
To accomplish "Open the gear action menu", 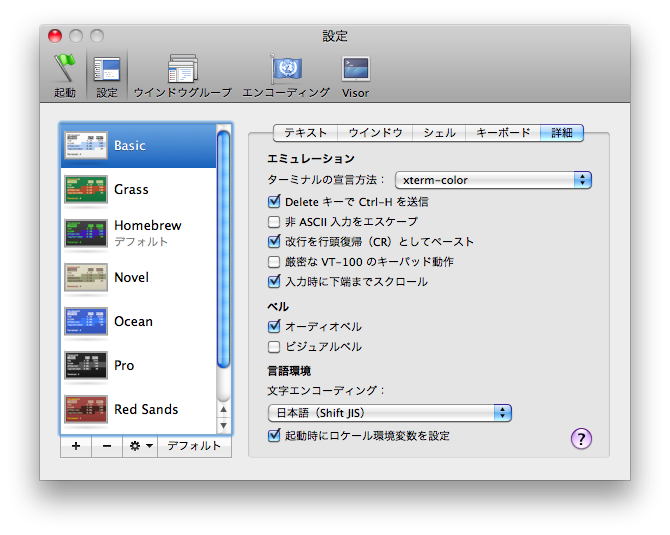I will tap(140, 446).
